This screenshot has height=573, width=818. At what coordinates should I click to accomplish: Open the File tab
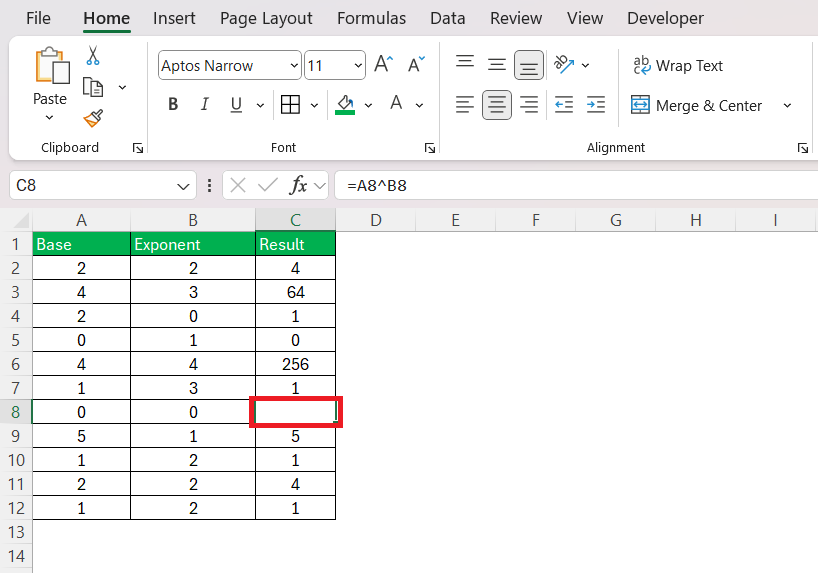pyautogui.click(x=38, y=18)
